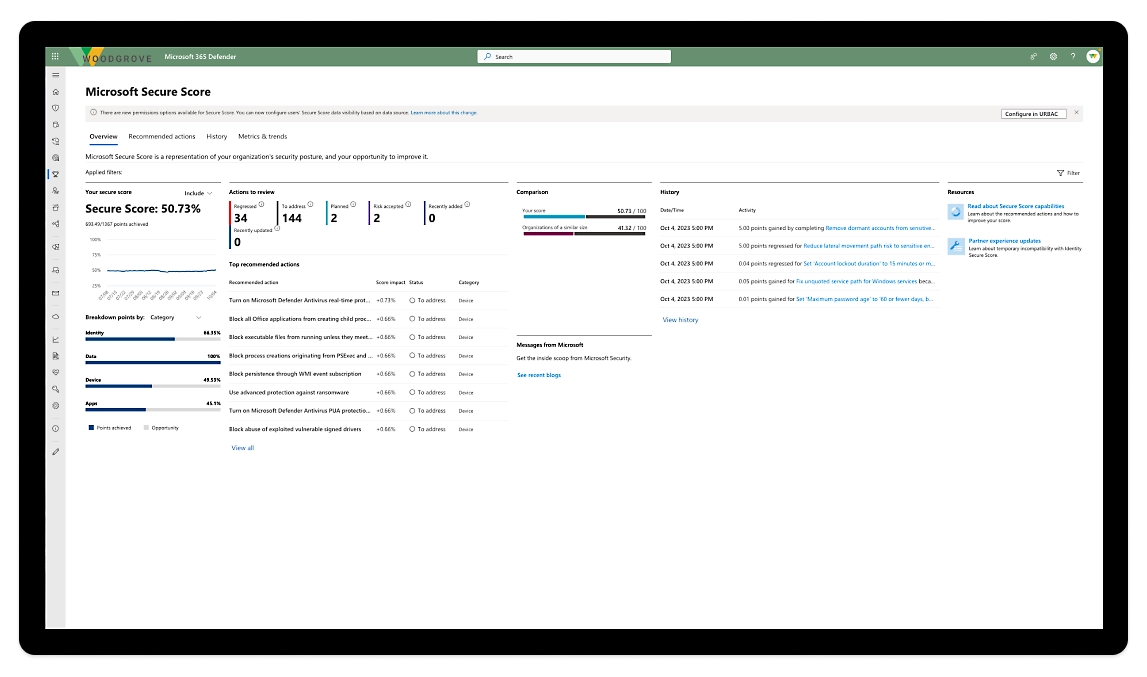Click info icon next to Regressed
The width and height of the screenshot is (1147, 677).
pyautogui.click(x=261, y=205)
